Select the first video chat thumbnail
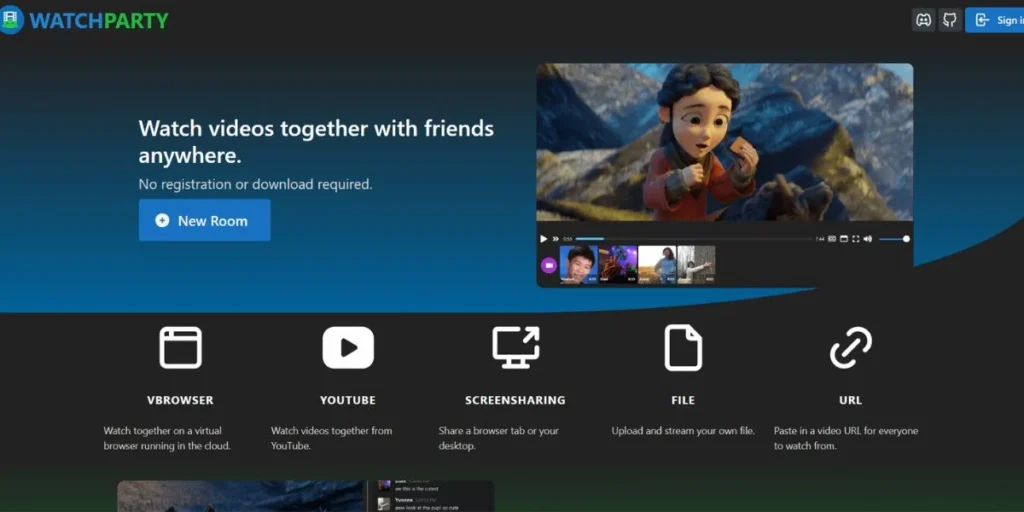The image size is (1024, 512). click(579, 264)
